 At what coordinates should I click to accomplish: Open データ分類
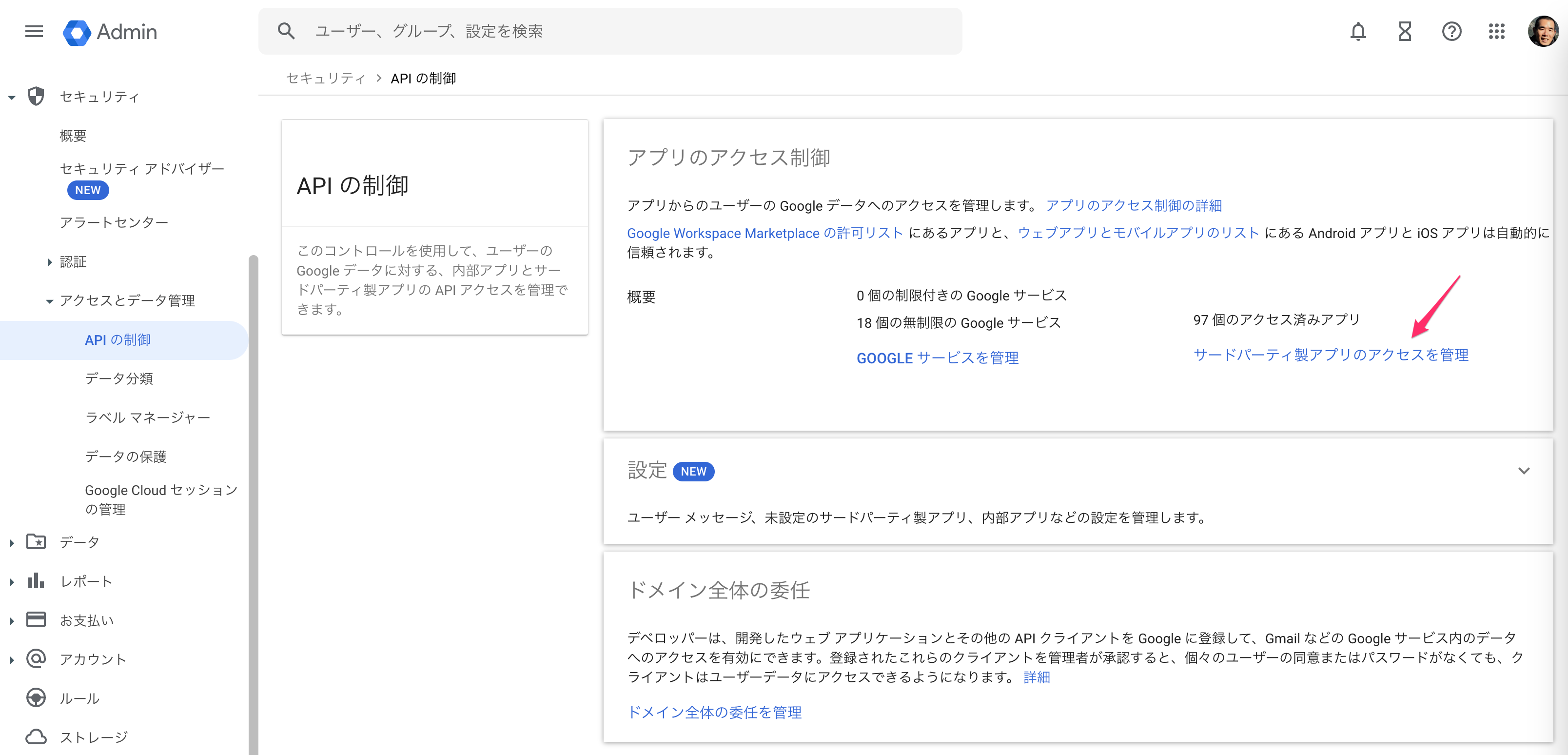click(x=118, y=378)
